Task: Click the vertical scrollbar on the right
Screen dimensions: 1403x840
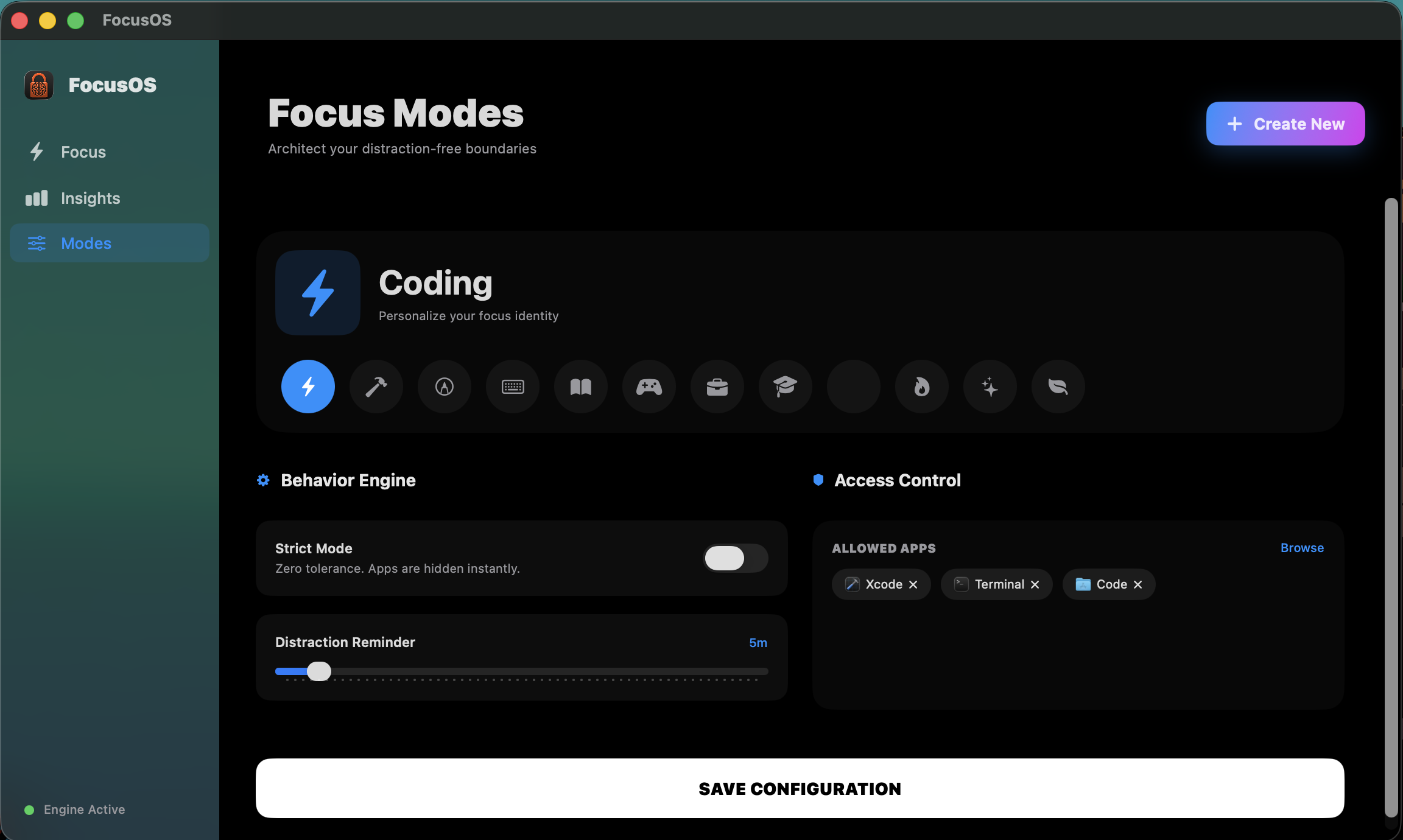Action: click(x=1391, y=508)
